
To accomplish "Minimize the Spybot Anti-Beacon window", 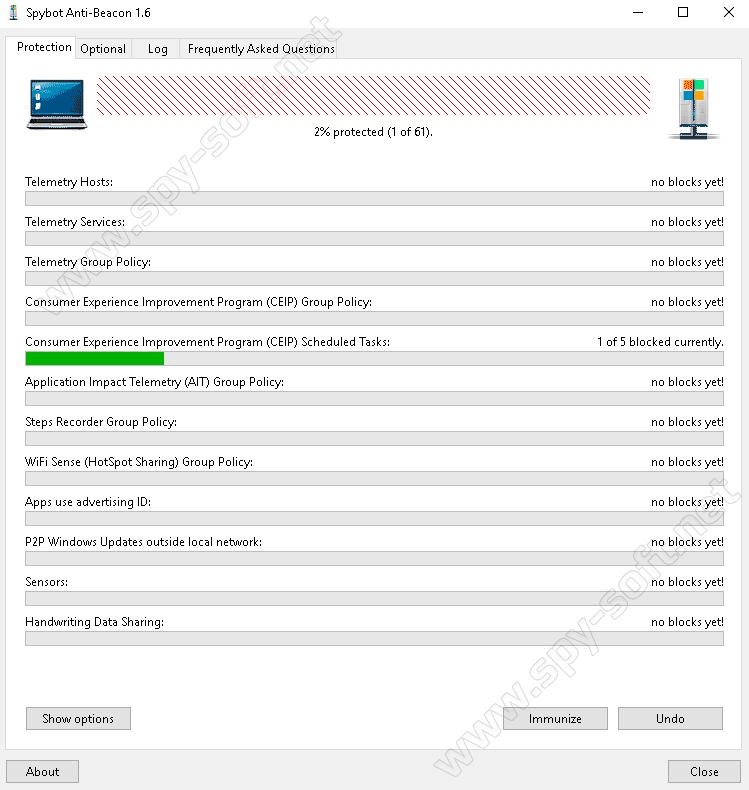I will click(638, 13).
